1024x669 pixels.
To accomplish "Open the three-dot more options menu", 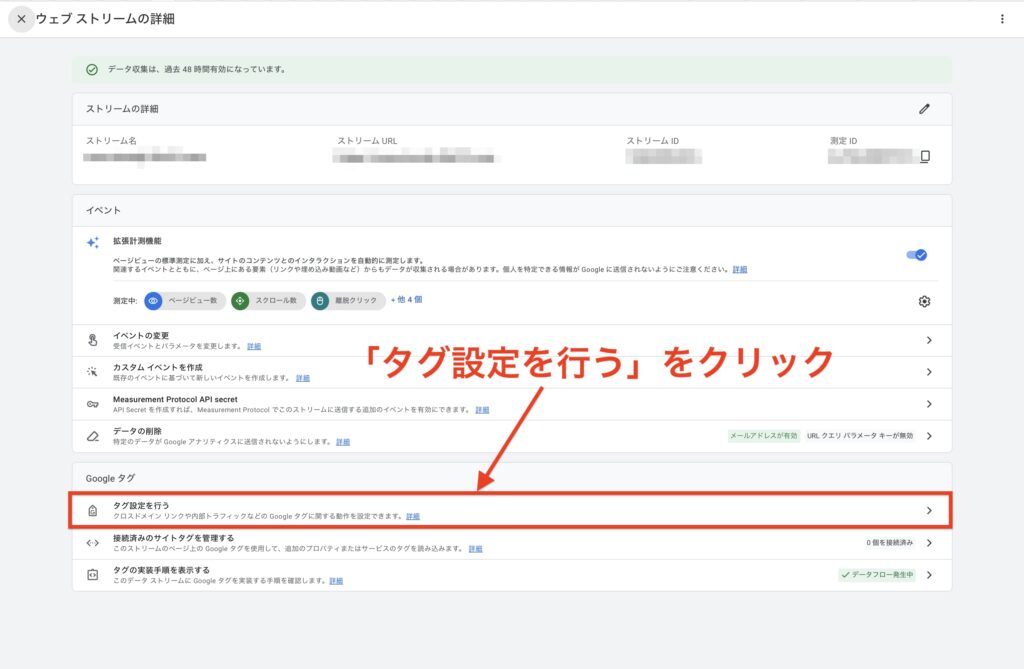I will (1002, 19).
